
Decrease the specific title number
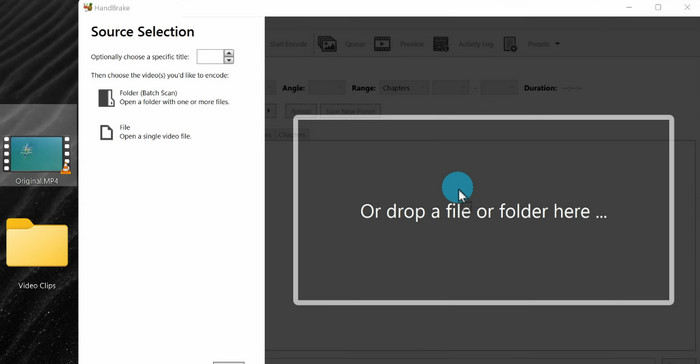point(229,60)
